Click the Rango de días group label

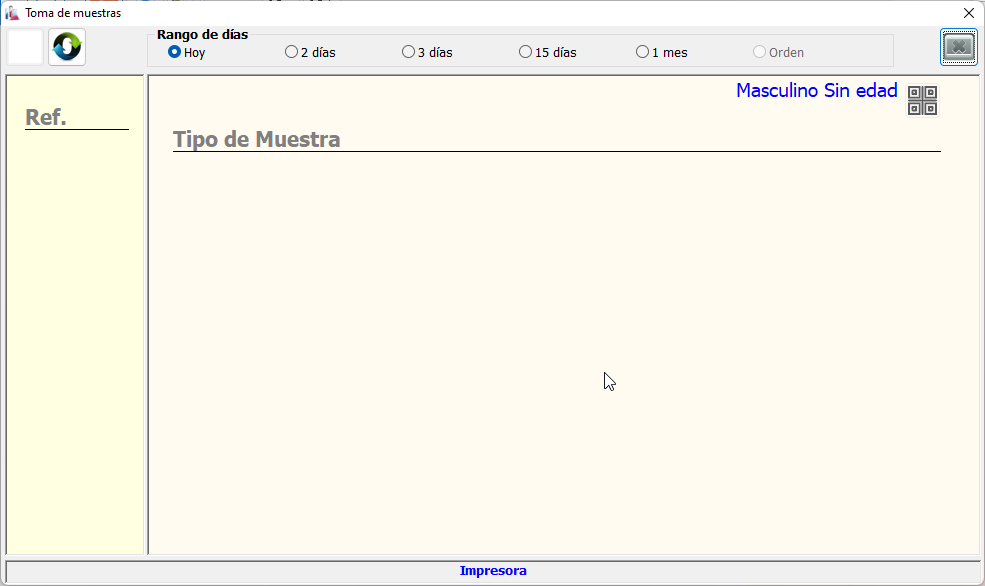click(202, 35)
